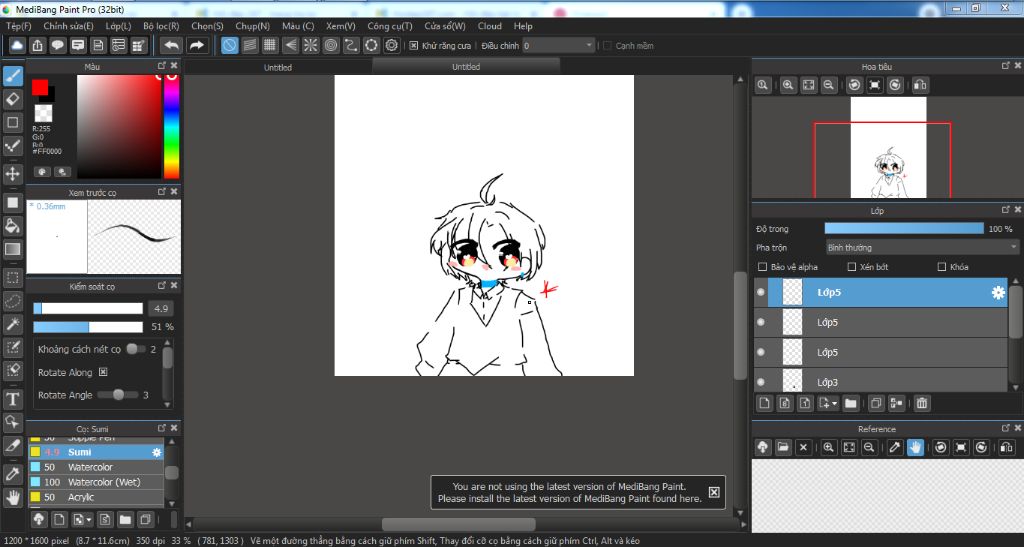Open snap settings gear in top toolbar
The width and height of the screenshot is (1024, 547).
coord(391,45)
